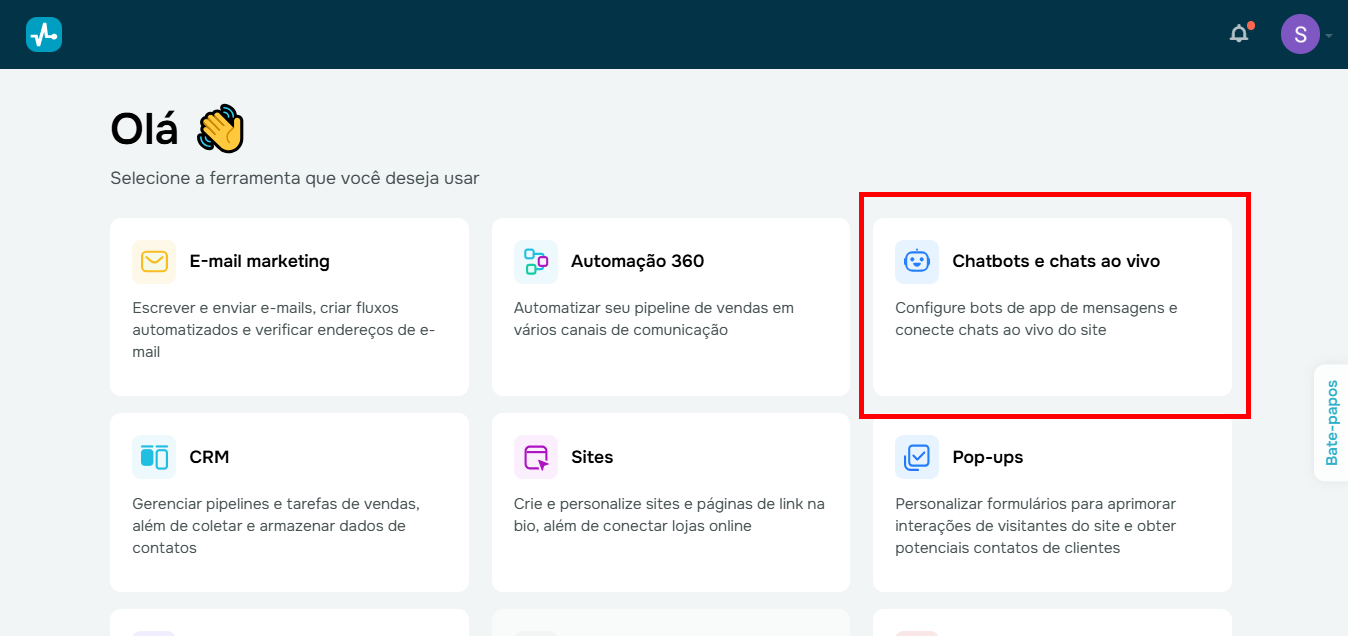This screenshot has height=636, width=1348.
Task: Click "Selecione a ferramenta" subtitle text
Action: (295, 178)
